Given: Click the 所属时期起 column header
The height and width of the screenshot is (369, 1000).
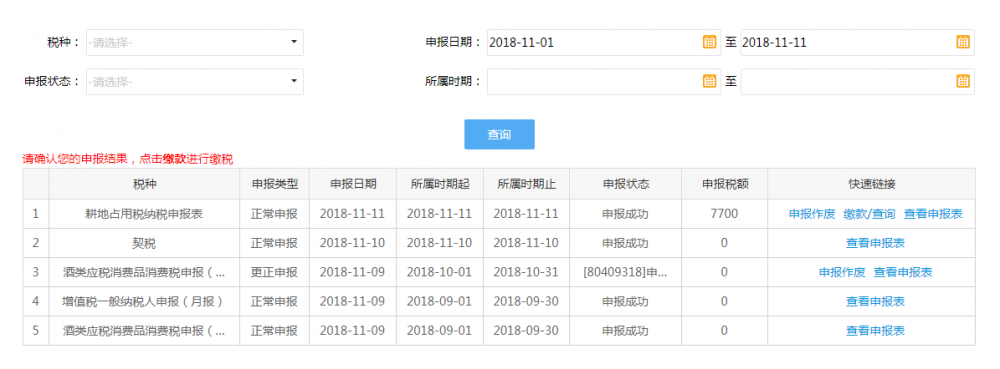Looking at the screenshot, I should pyautogui.click(x=439, y=184).
